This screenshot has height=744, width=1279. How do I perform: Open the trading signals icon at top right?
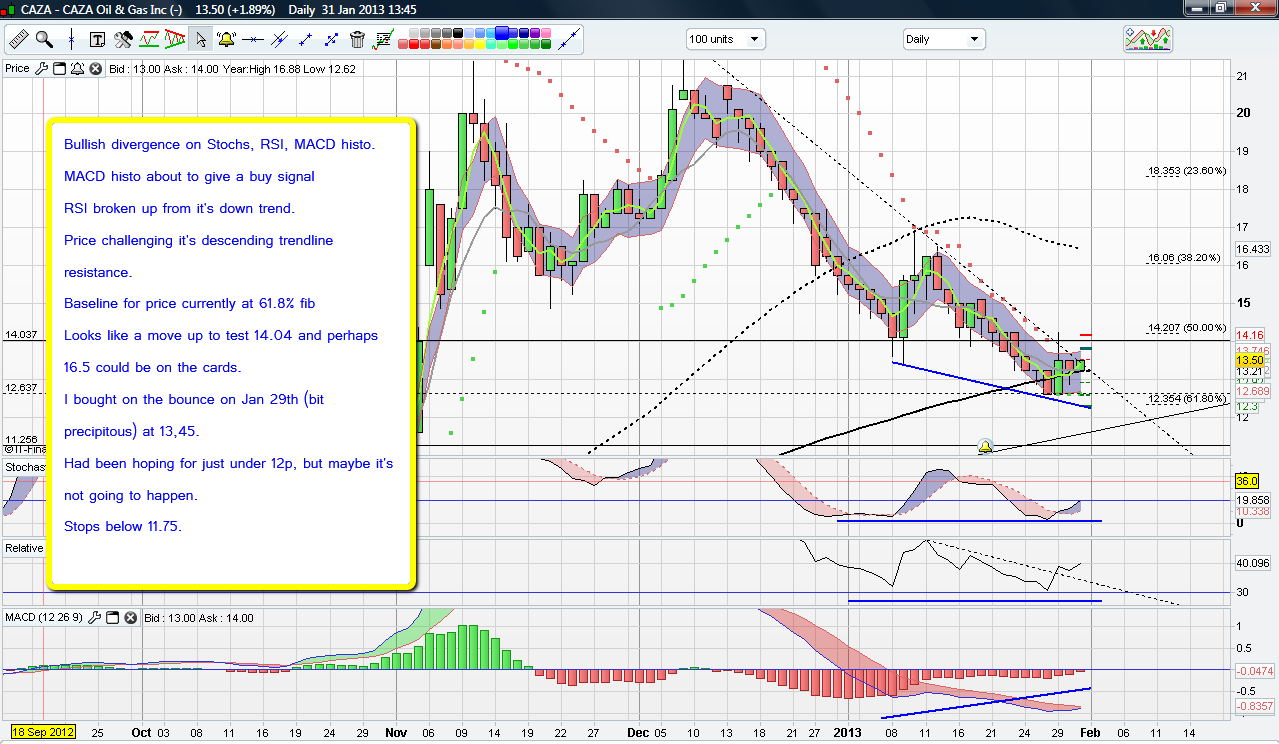(1148, 39)
